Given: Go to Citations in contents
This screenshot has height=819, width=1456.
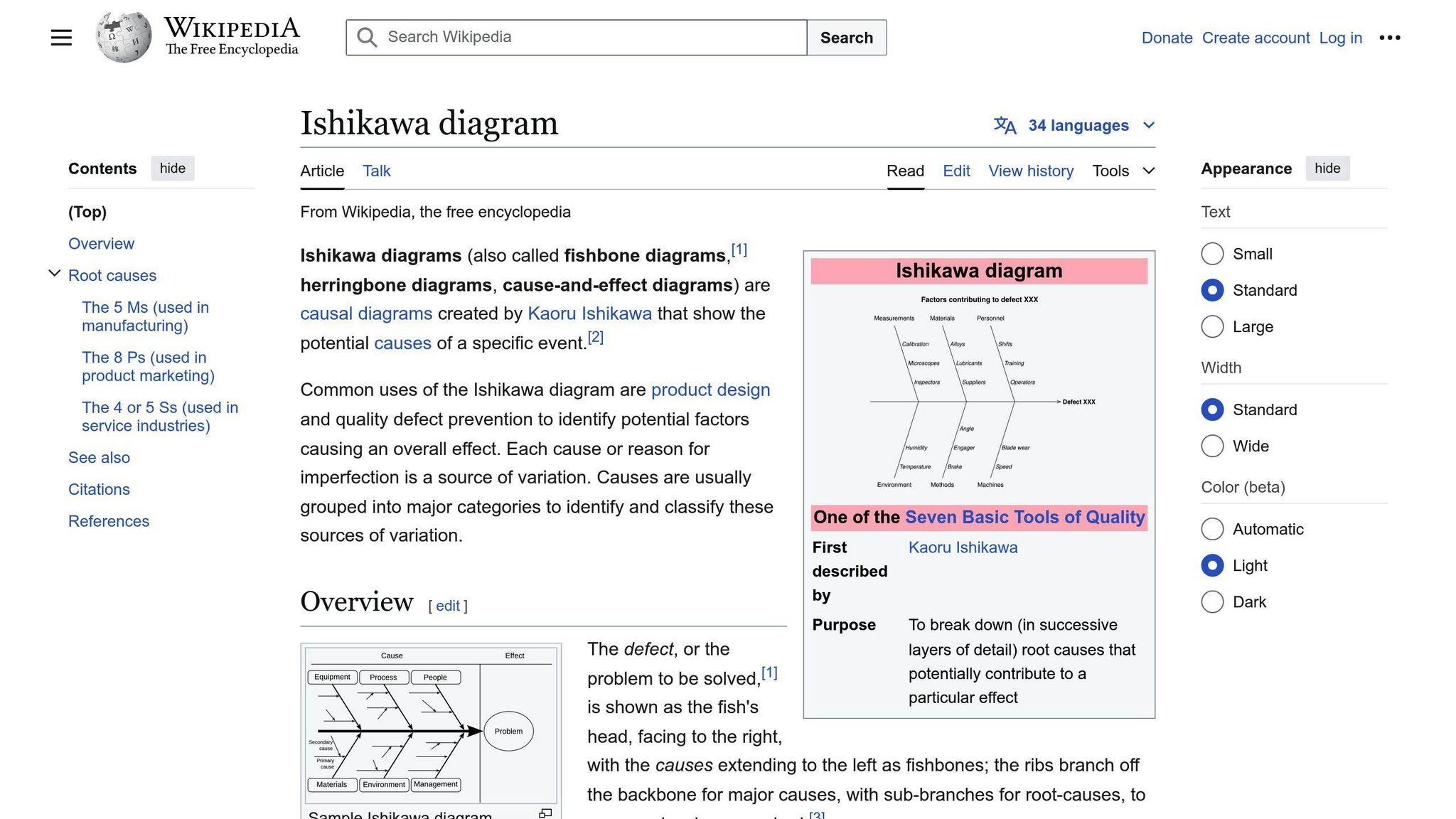Looking at the screenshot, I should tap(99, 490).
